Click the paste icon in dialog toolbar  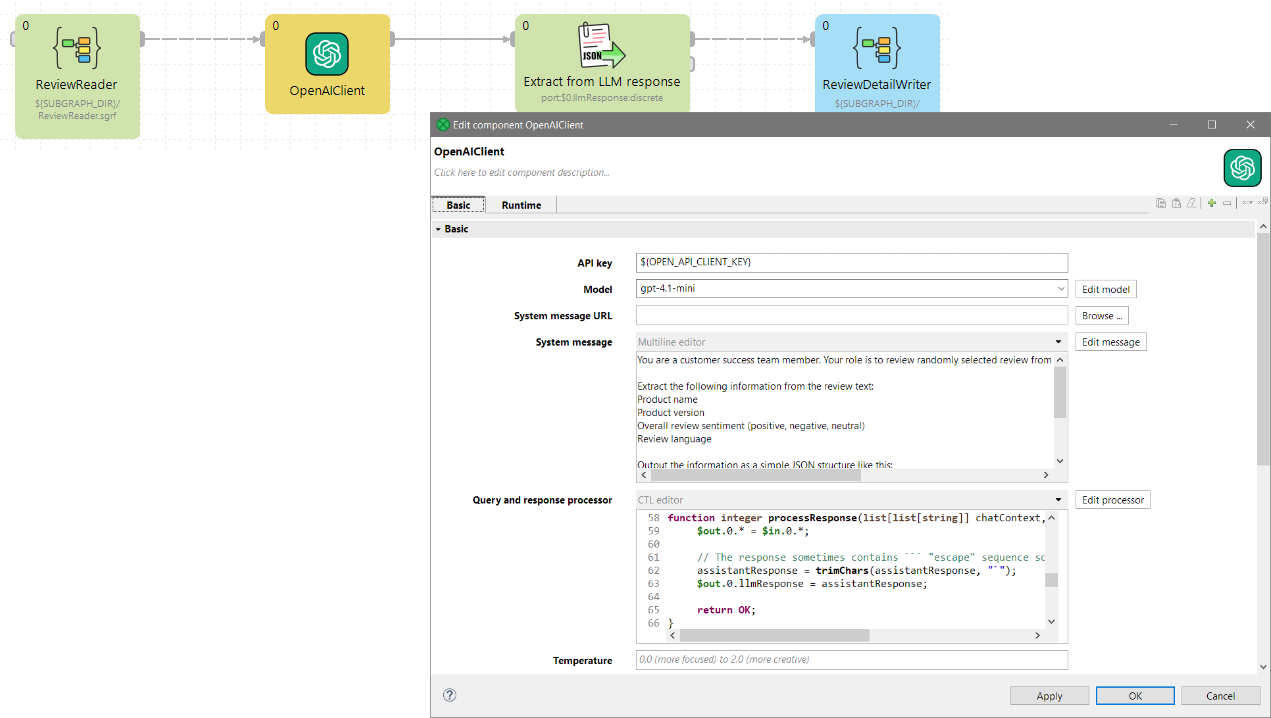(x=1176, y=203)
